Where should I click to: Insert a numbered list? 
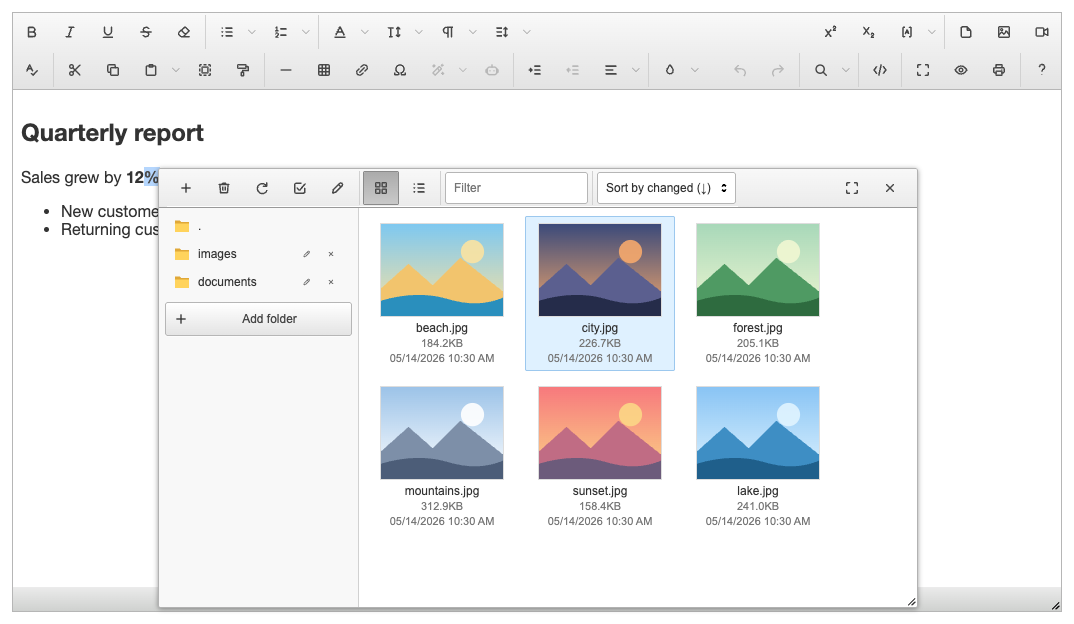click(x=281, y=32)
